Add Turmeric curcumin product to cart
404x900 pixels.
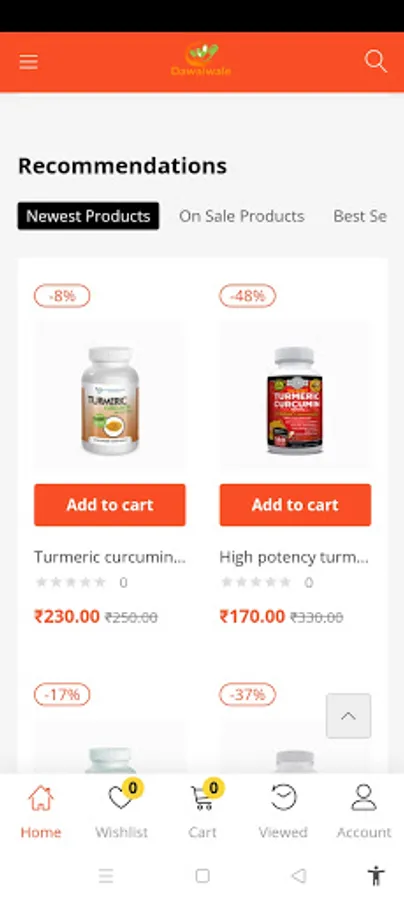click(110, 505)
